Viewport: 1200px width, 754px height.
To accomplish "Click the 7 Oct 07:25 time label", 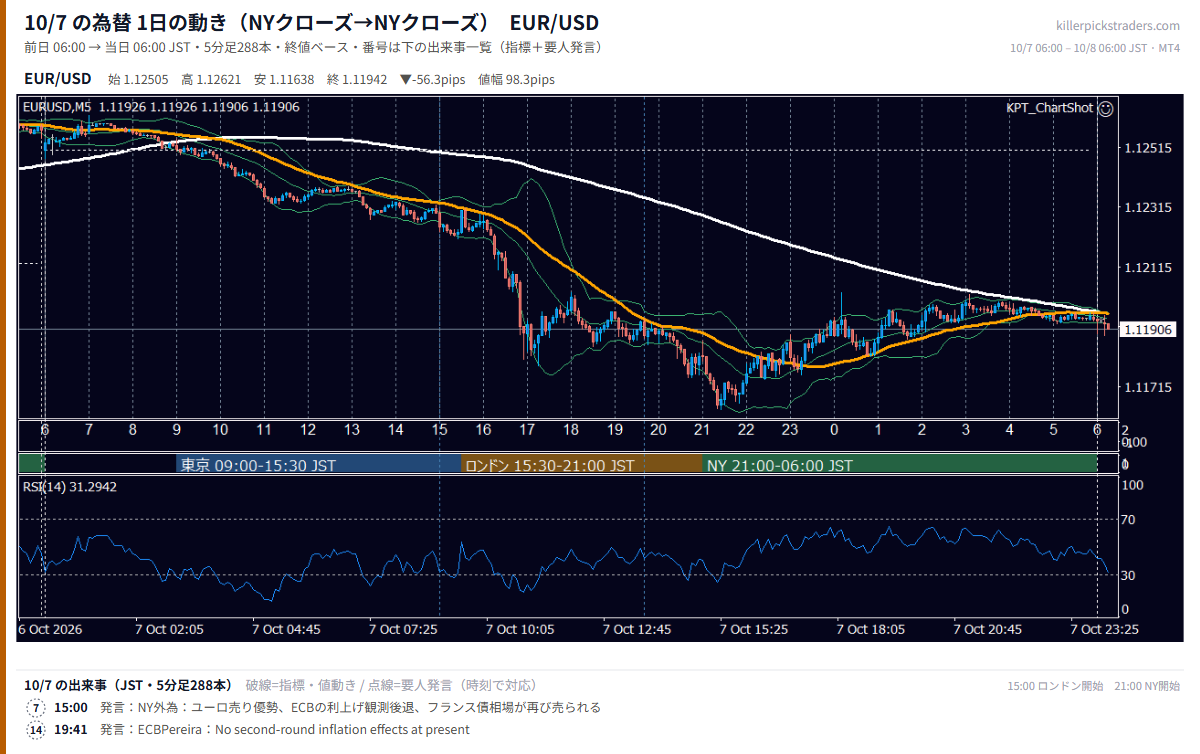I will tap(403, 629).
